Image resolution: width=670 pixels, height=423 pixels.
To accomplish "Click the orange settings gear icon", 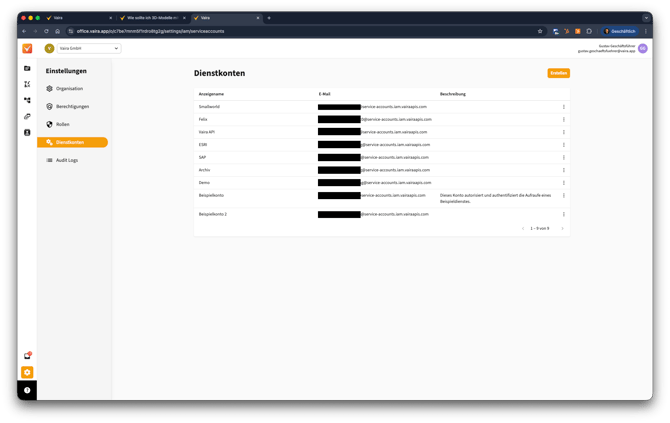I will tap(27, 372).
